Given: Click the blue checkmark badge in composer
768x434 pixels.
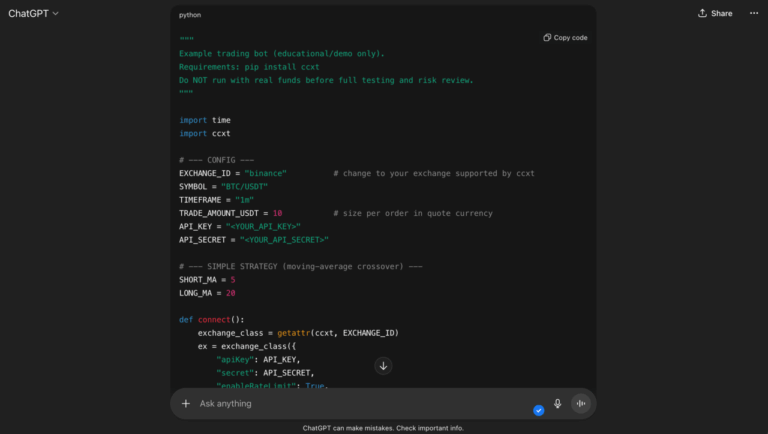Looking at the screenshot, I should tap(539, 410).
